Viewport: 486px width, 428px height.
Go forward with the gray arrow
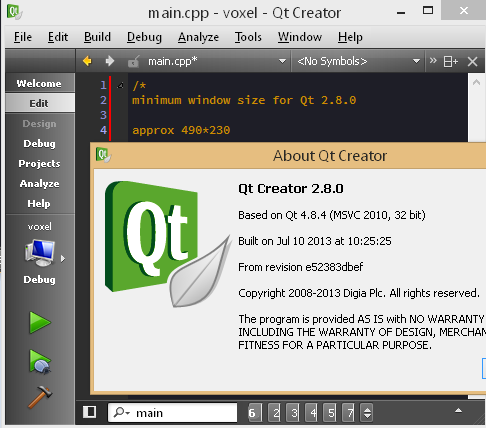(x=110, y=61)
